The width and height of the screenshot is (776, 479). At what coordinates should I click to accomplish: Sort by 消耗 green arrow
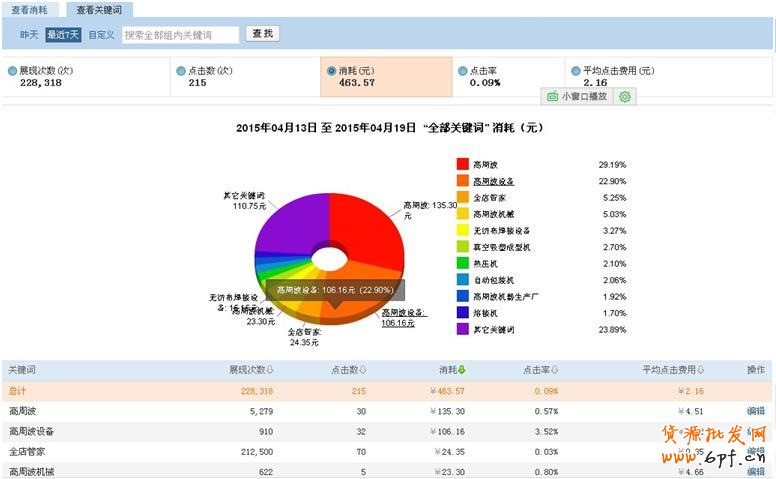tap(462, 370)
